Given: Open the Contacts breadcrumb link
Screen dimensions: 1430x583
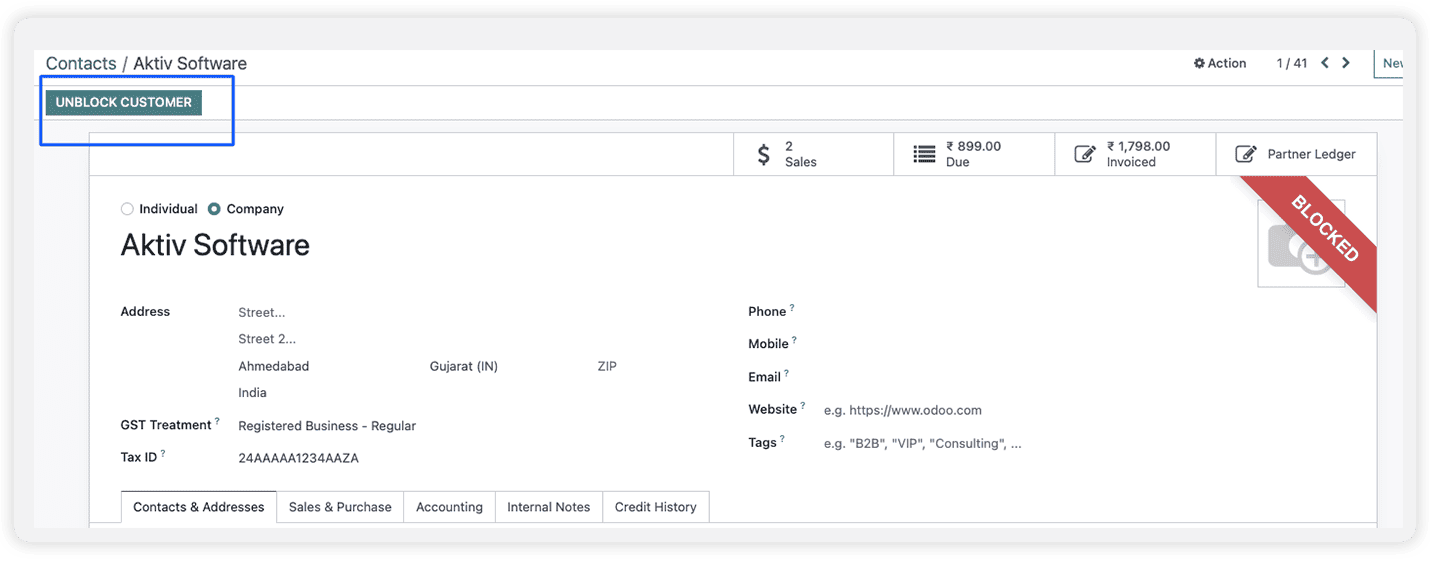Looking at the screenshot, I should 81,63.
